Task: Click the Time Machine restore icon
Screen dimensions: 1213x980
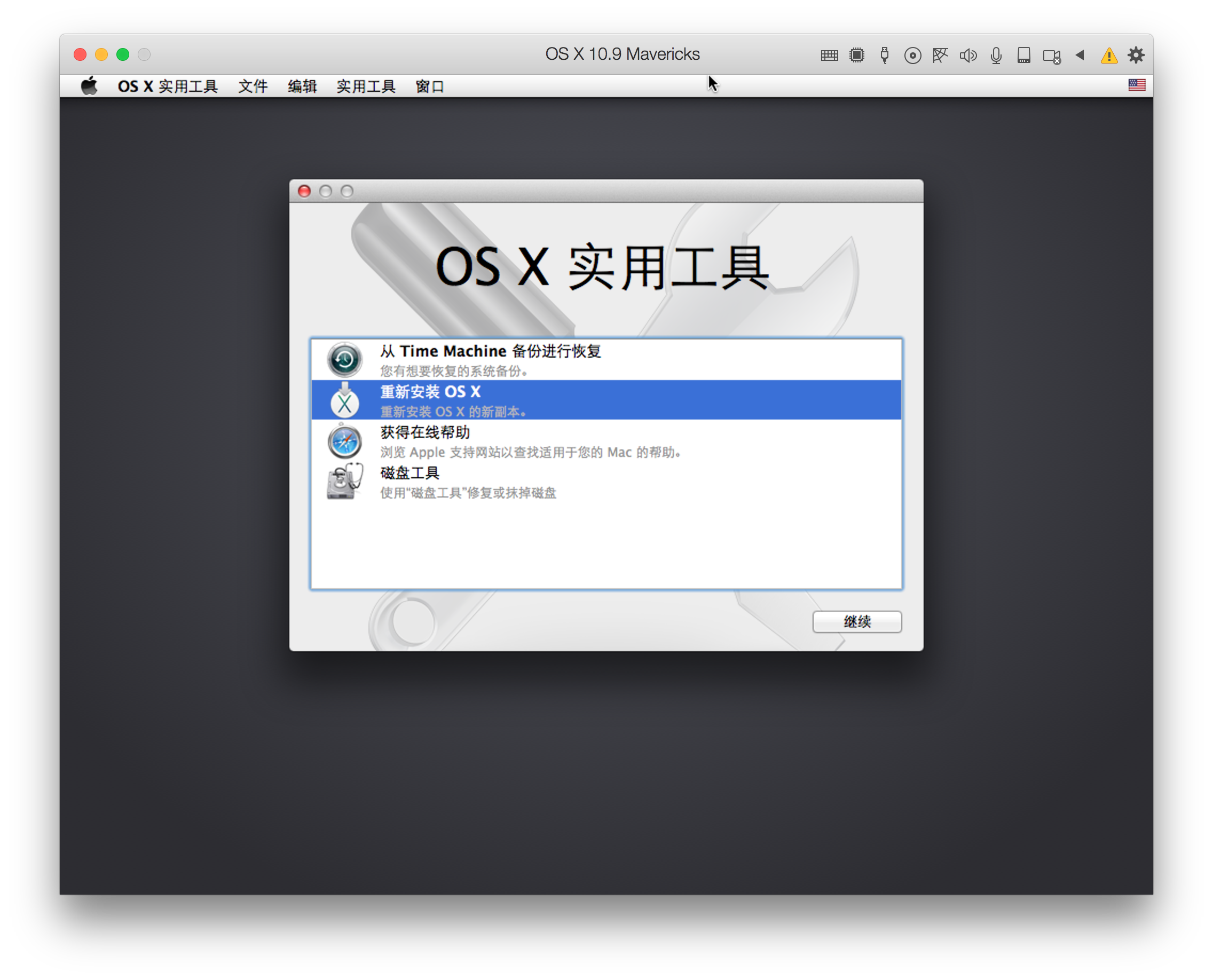Action: (x=344, y=360)
